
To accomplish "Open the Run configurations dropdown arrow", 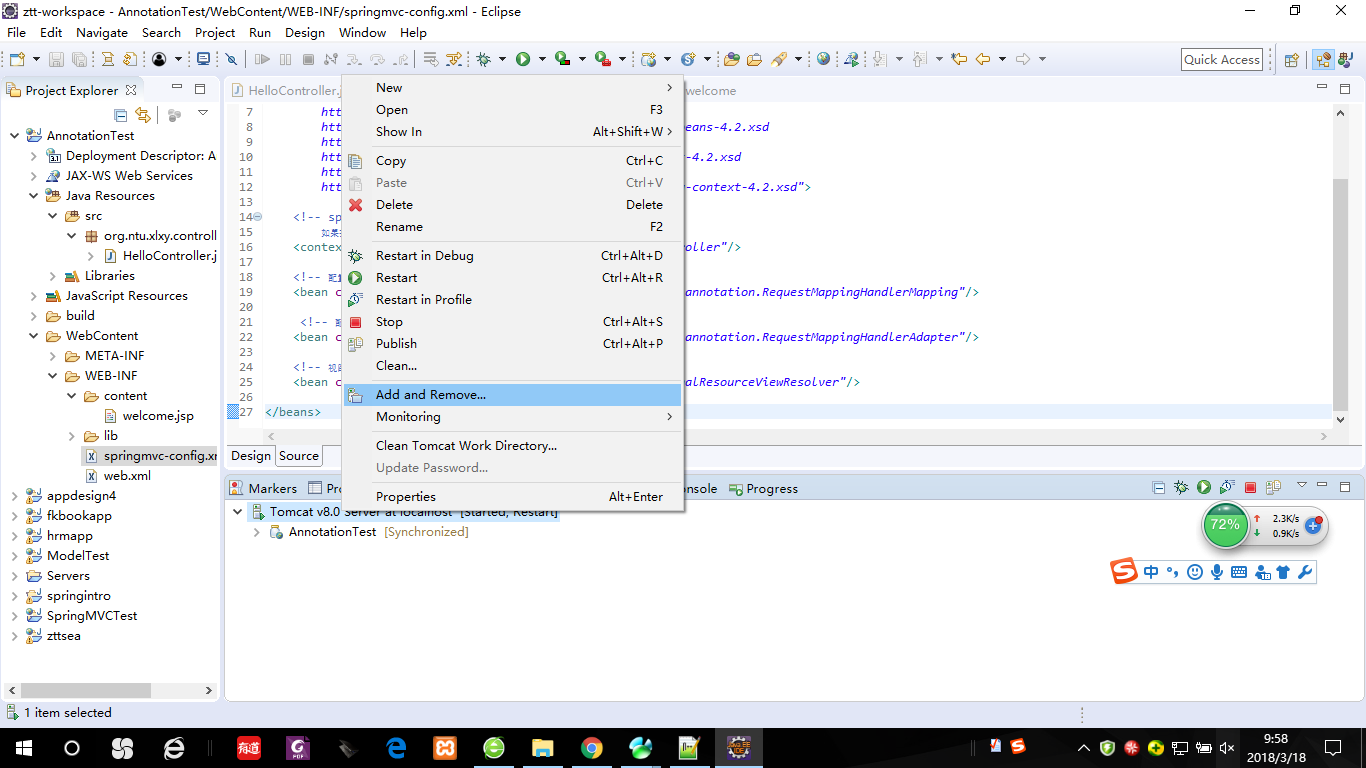I will tap(542, 59).
